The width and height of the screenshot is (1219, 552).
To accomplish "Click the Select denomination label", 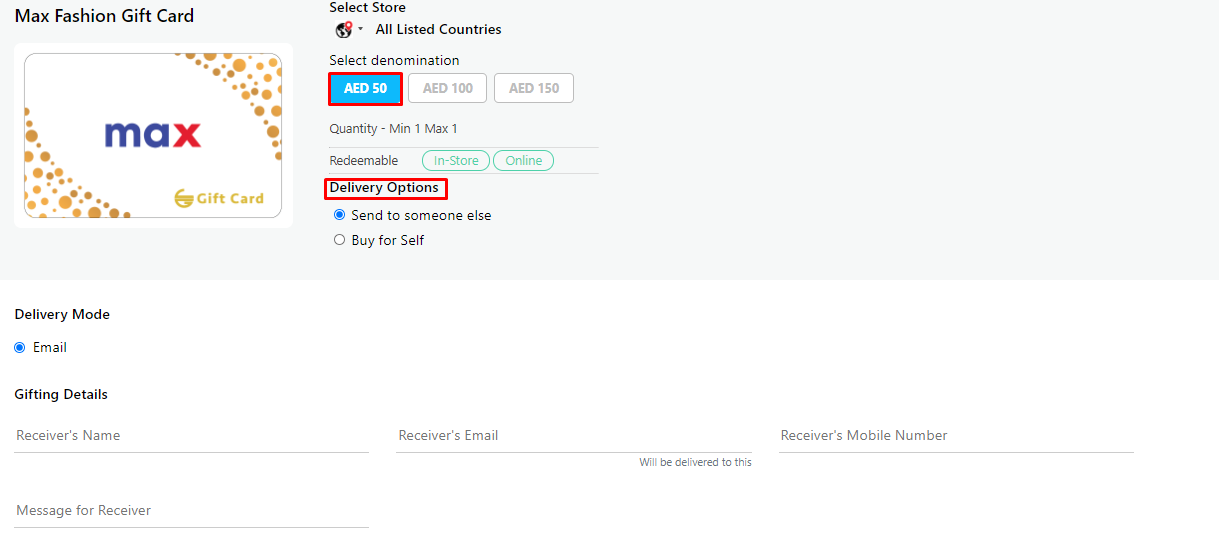I will [394, 61].
